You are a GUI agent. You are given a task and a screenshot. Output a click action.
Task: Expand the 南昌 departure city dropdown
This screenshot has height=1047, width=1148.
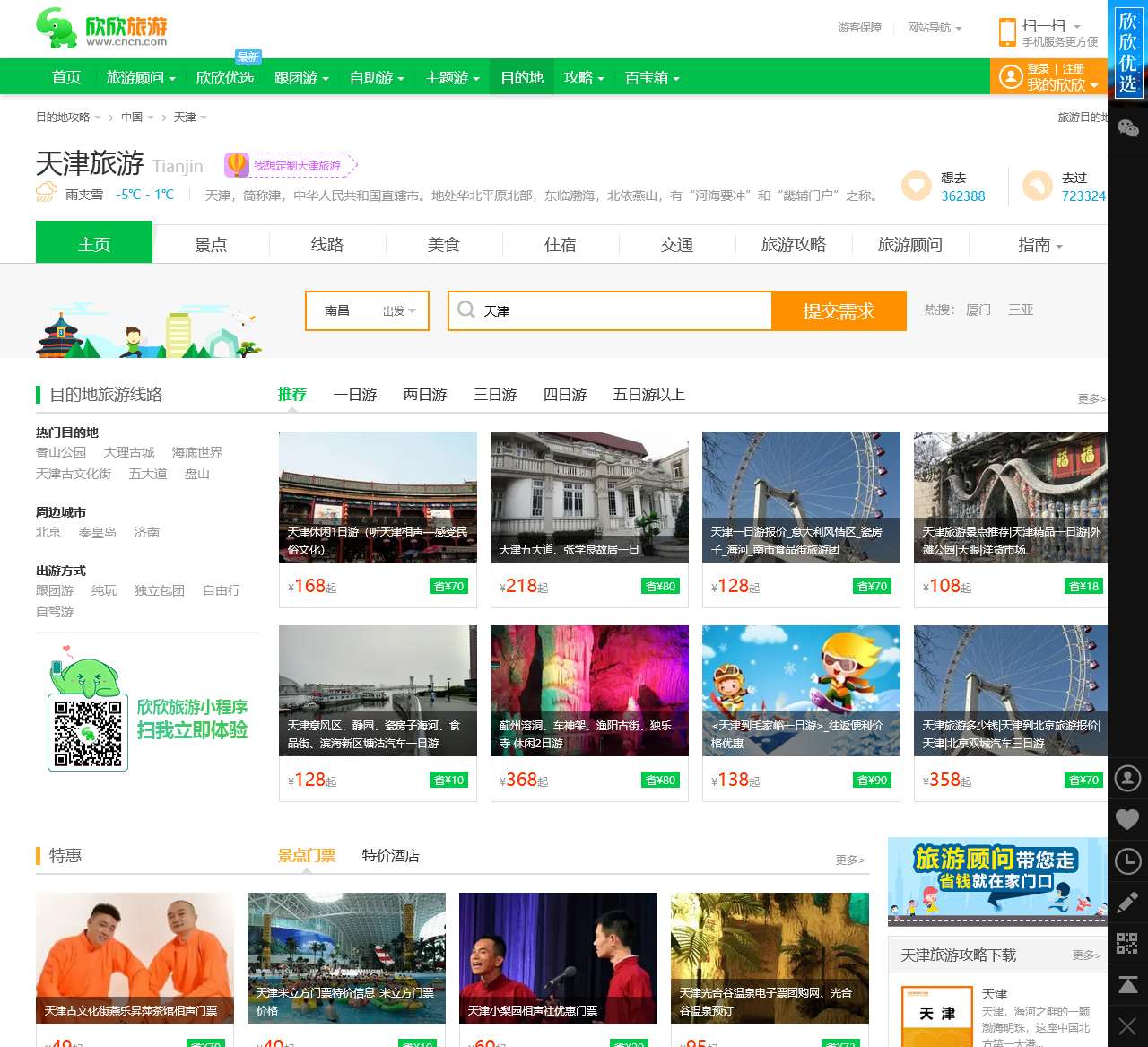click(367, 311)
